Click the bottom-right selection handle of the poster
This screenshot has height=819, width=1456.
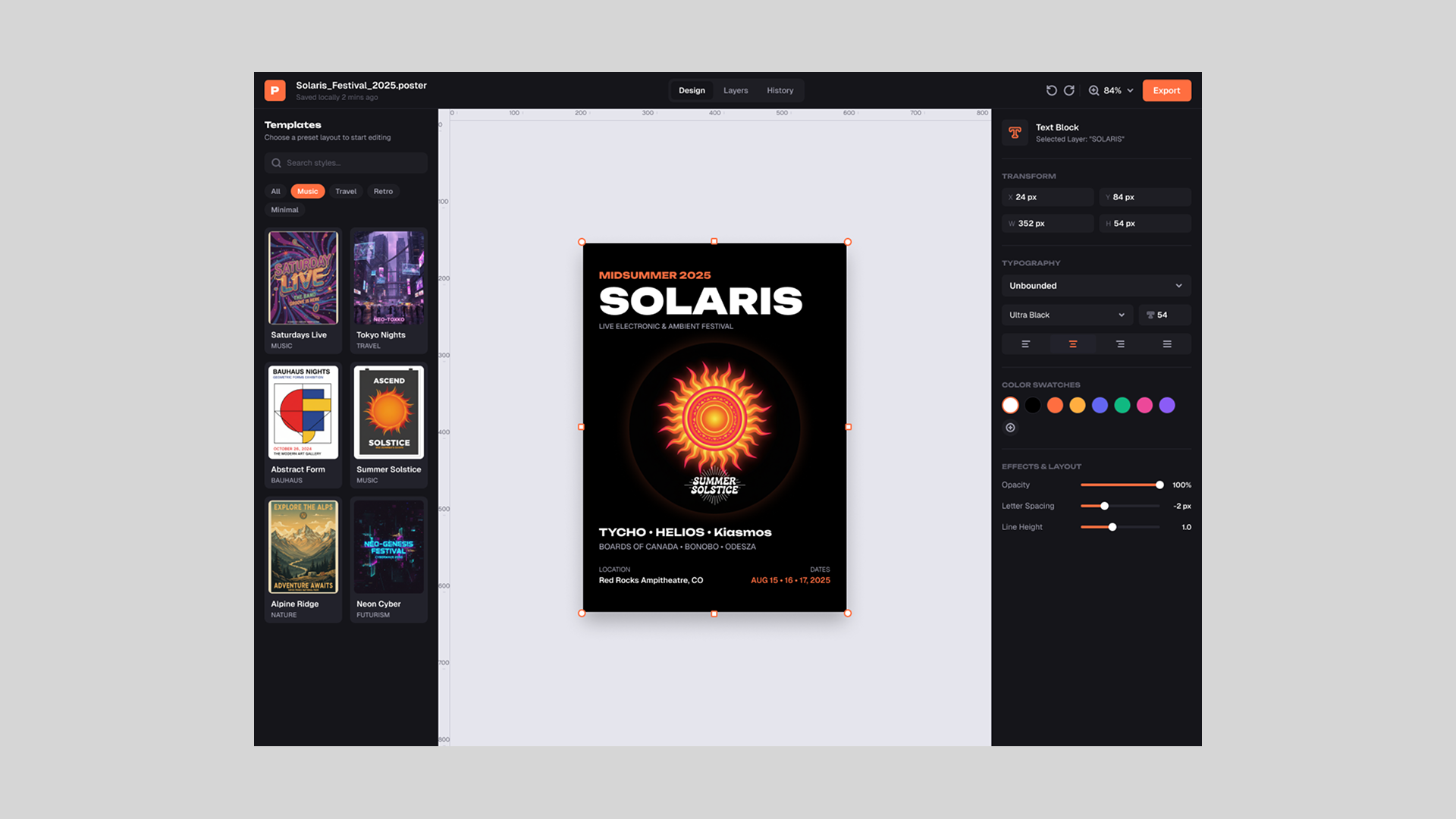point(848,613)
